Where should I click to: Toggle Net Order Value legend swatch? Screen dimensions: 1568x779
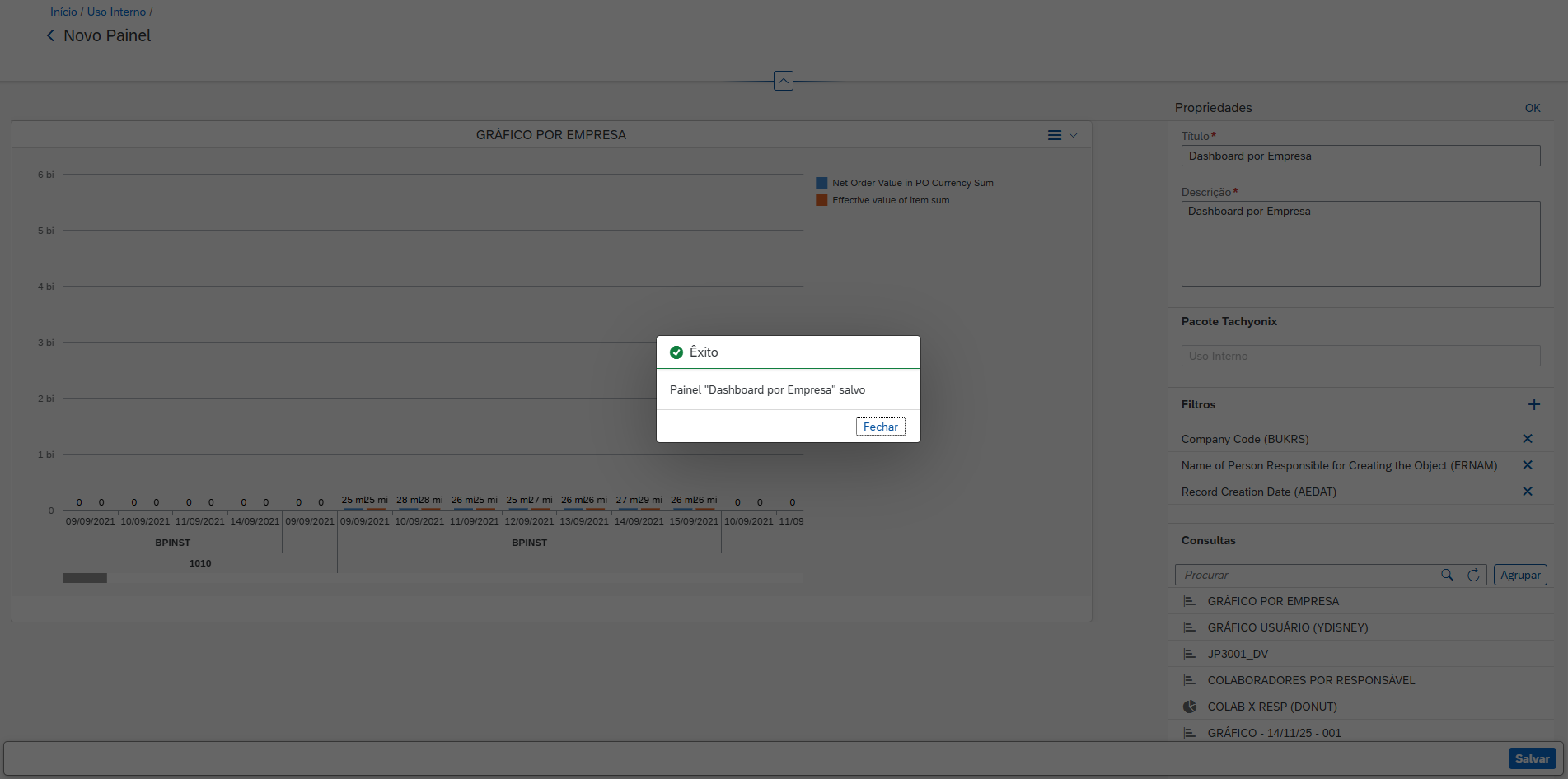[821, 183]
